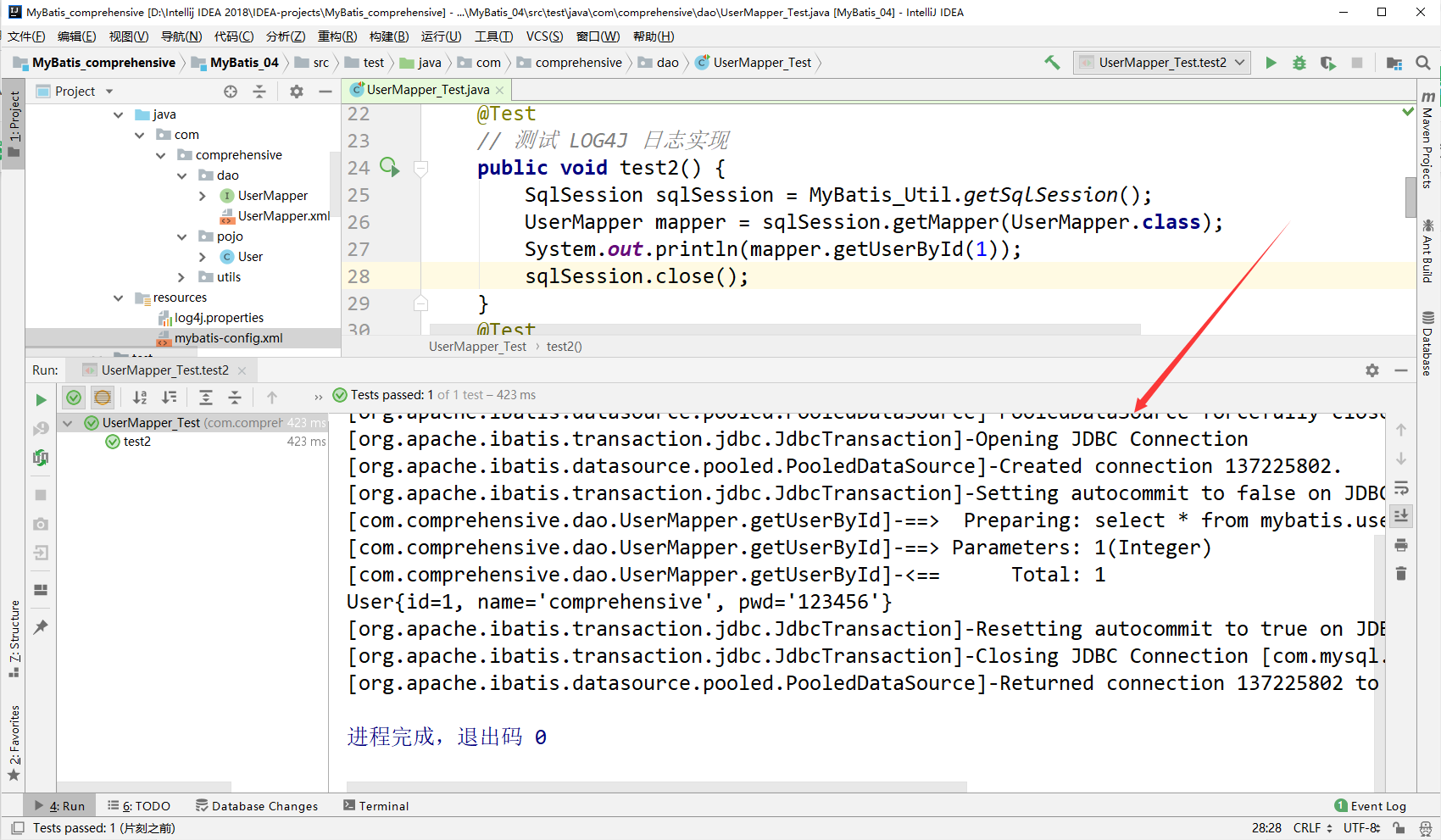Click the locate file in Project icon
Image resolution: width=1441 pixels, height=840 pixels.
pos(231,92)
